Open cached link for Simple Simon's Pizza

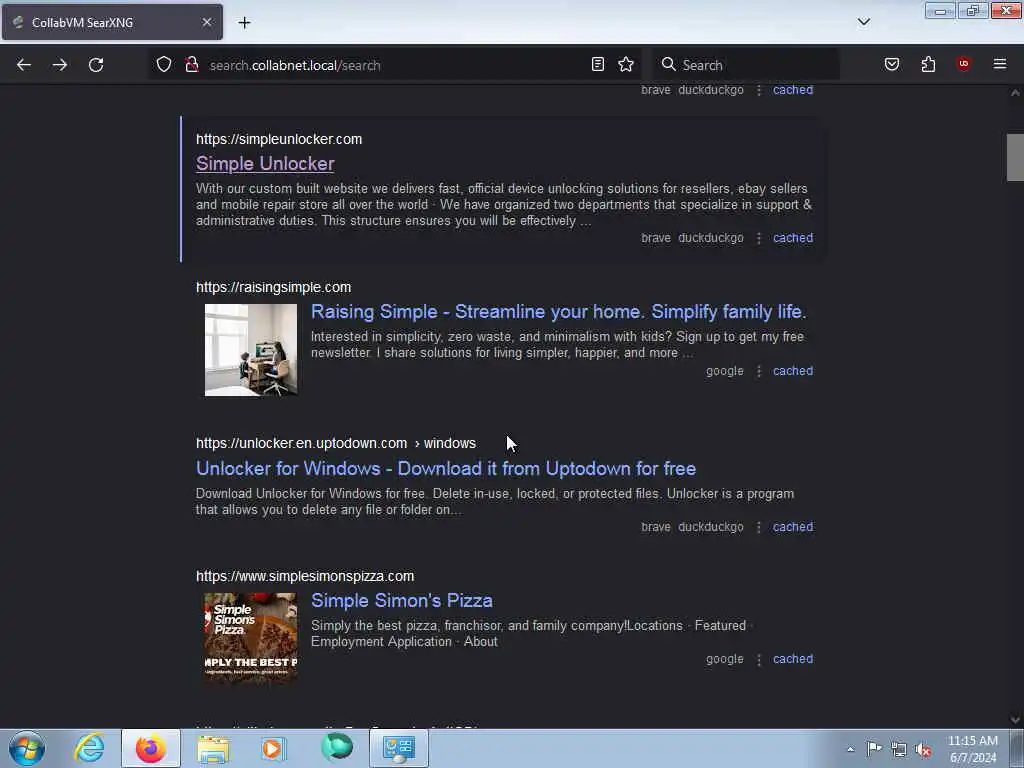coord(793,659)
